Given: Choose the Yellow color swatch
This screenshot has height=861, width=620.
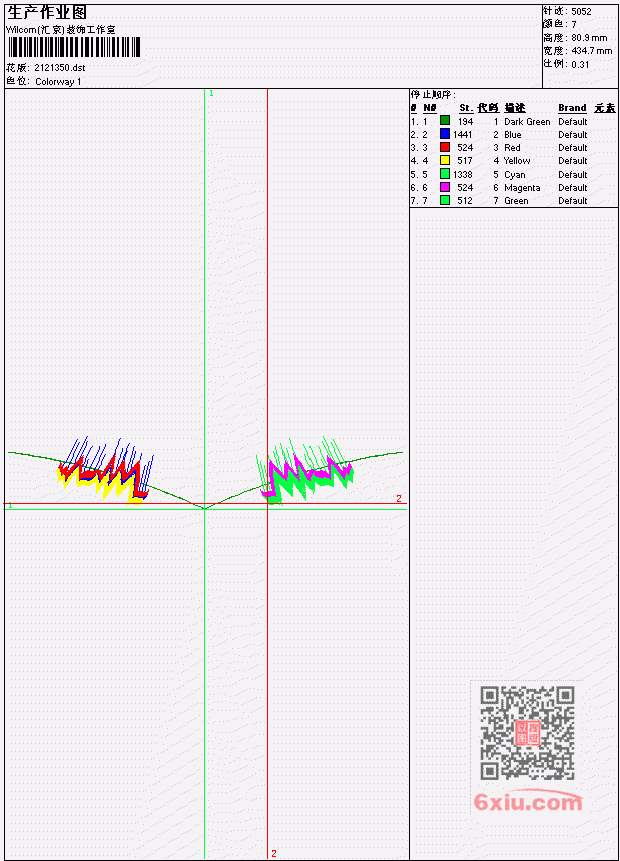Looking at the screenshot, I should (445, 160).
